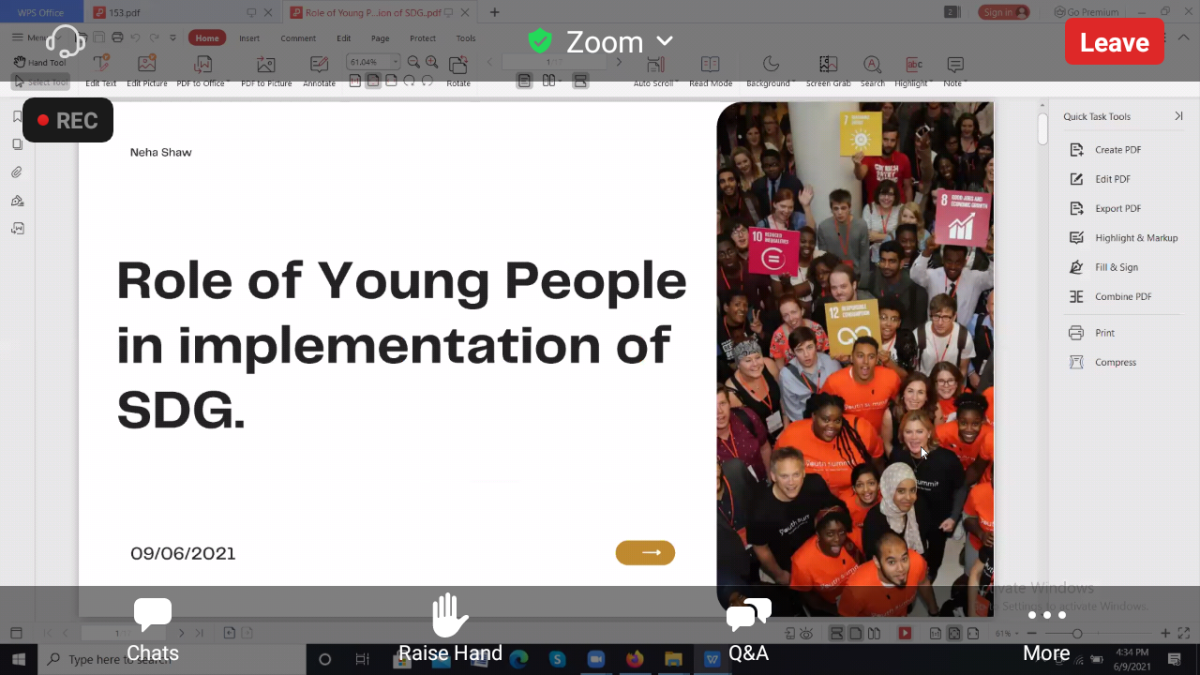The width and height of the screenshot is (1200, 675).
Task: Open the More options menu
Action: 1046,629
